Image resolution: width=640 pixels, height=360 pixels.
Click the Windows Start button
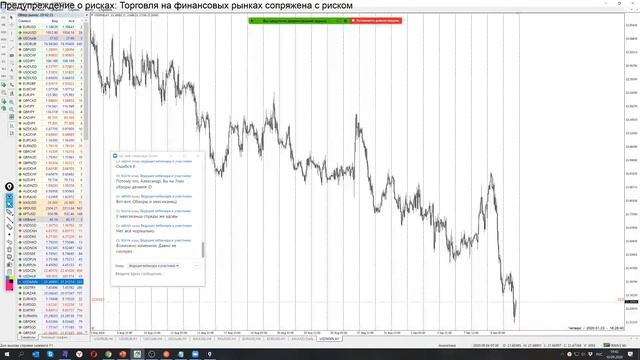(x=7, y=354)
